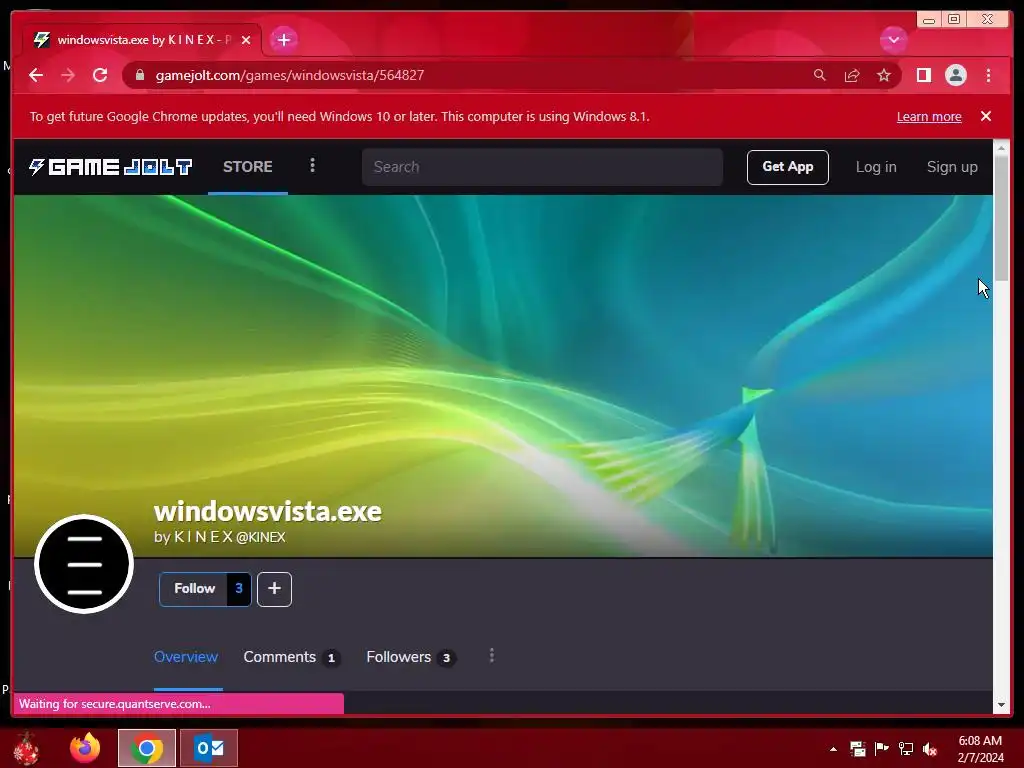This screenshot has height=768, width=1024.
Task: Click the plus add-to-playlist button
Action: click(274, 589)
